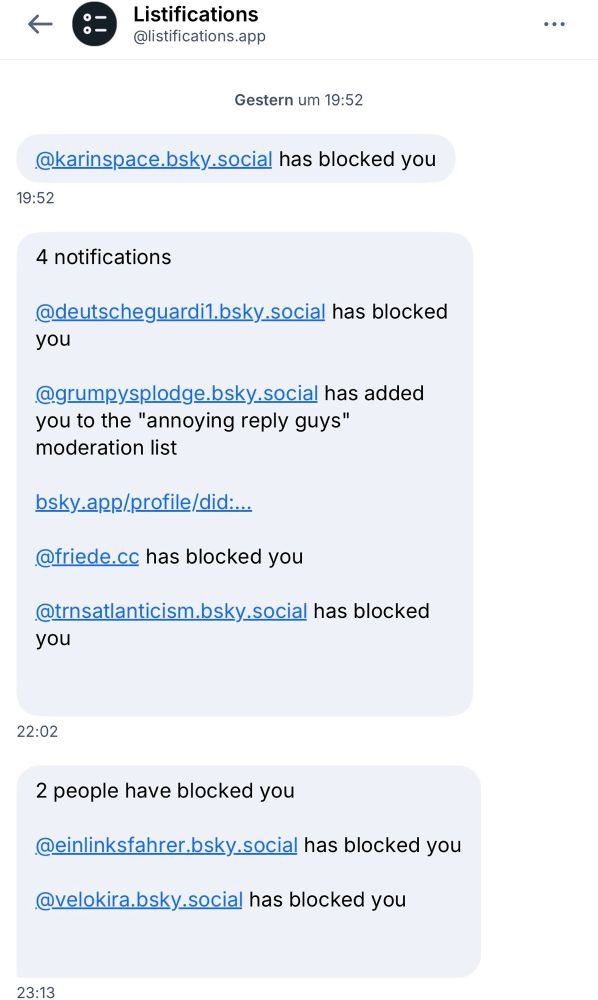
Task: Click the 19:52 message timestamp
Action: (37, 198)
